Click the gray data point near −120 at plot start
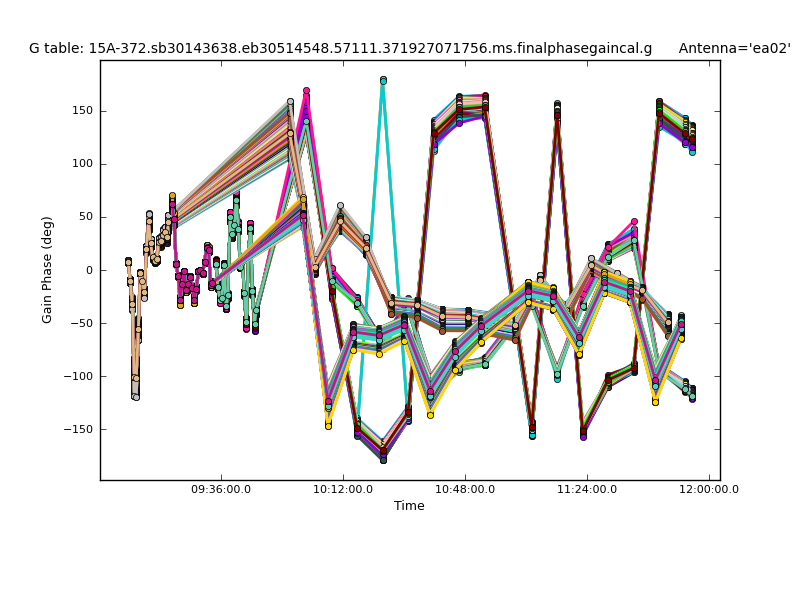Screen dimensions: 800x600 click(x=135, y=396)
